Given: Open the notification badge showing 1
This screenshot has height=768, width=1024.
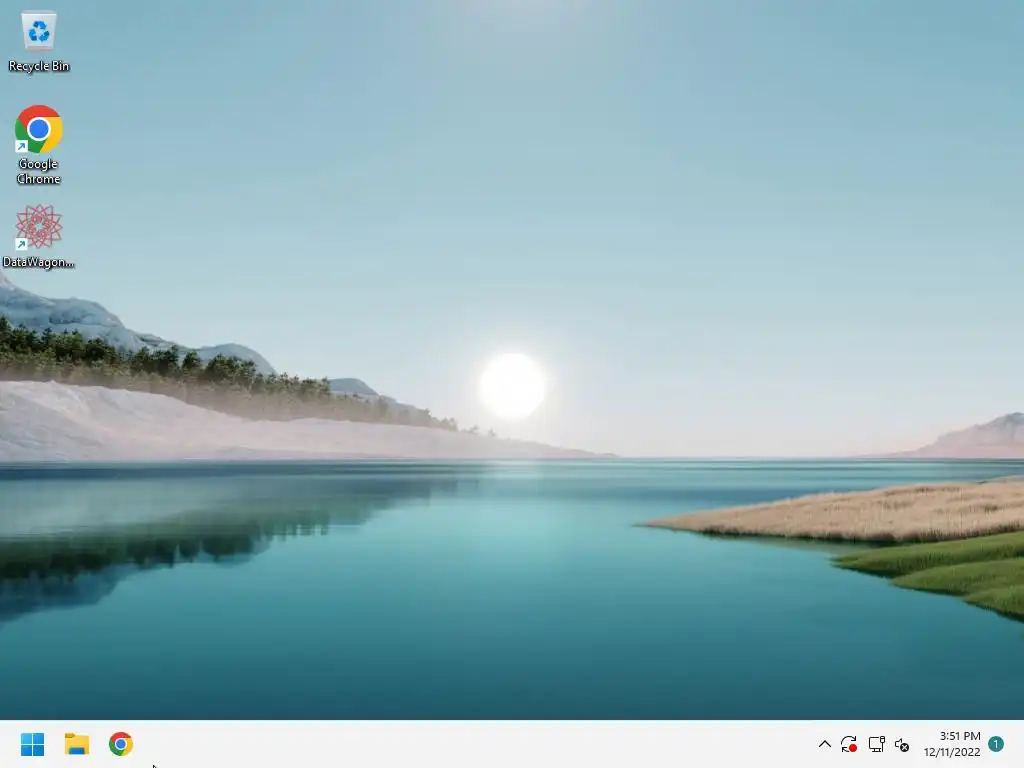Looking at the screenshot, I should coord(996,744).
